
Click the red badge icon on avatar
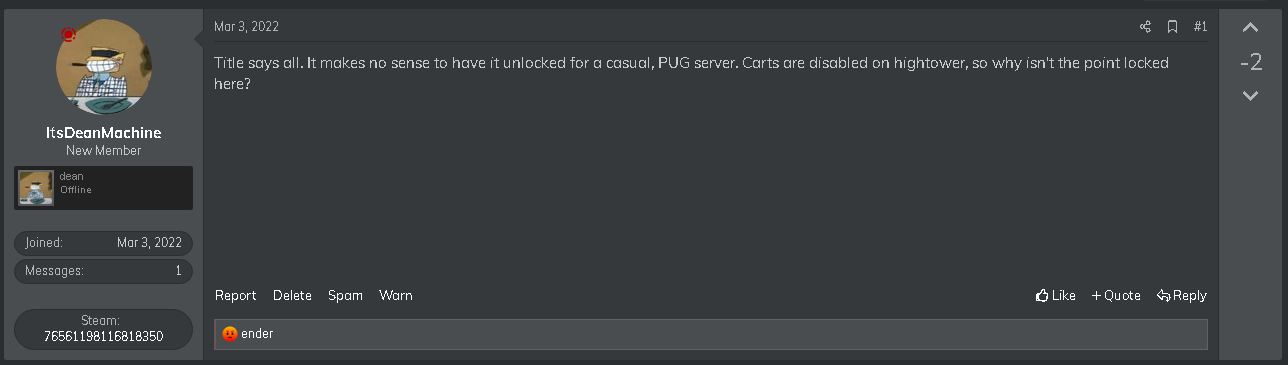[68, 34]
